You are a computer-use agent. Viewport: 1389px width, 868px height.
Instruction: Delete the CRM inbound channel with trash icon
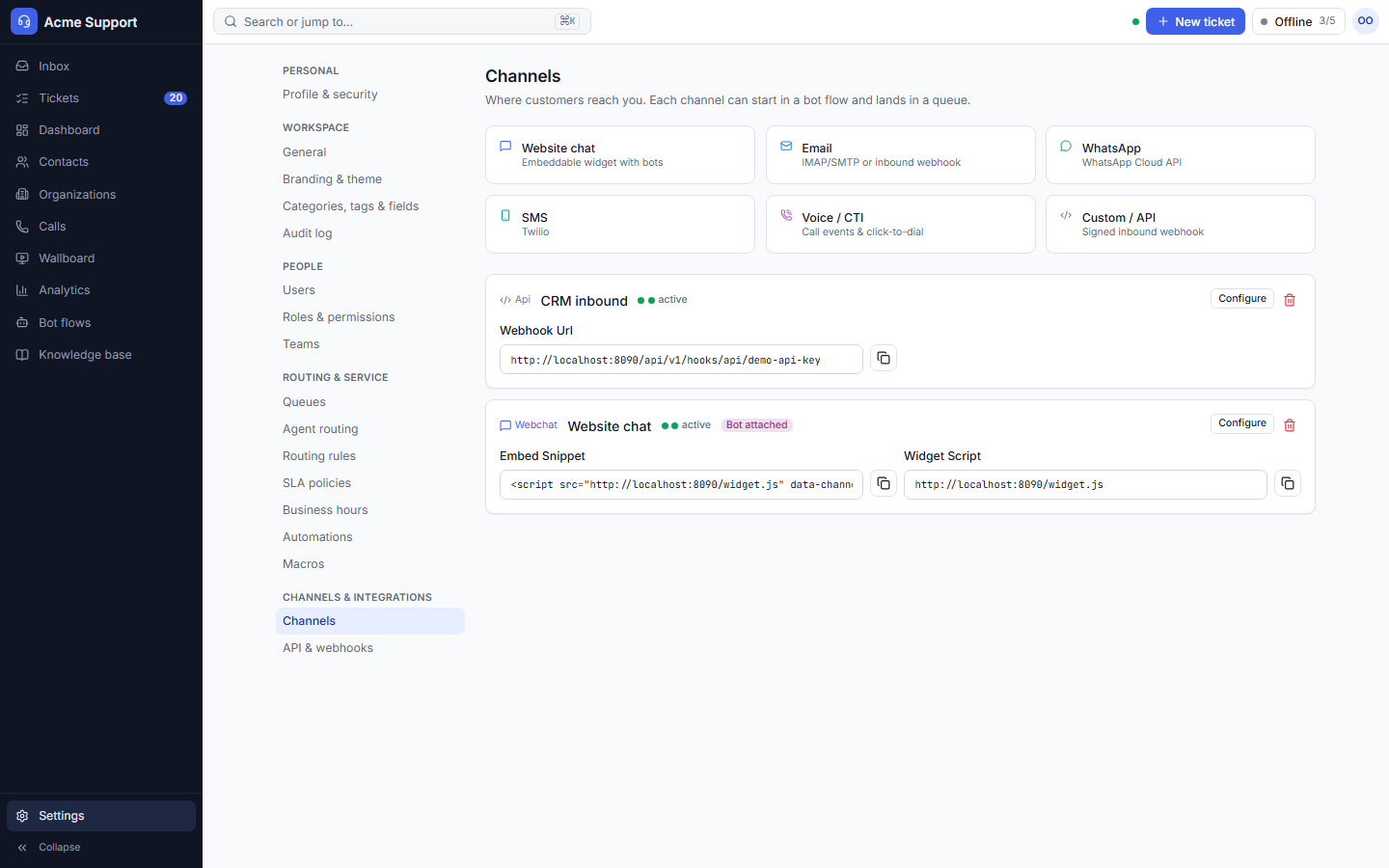[1290, 300]
